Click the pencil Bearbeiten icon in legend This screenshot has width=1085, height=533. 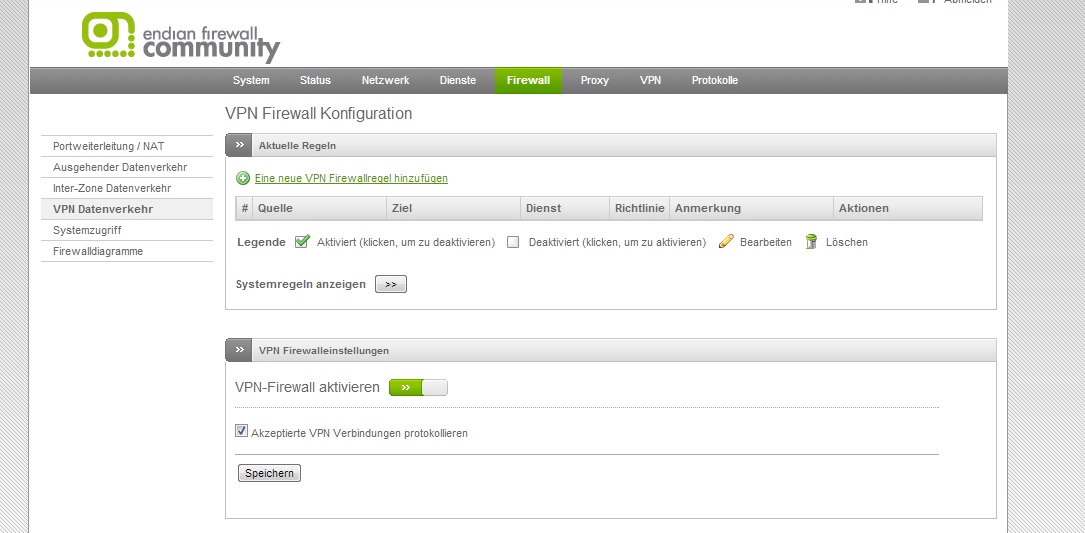tap(726, 242)
